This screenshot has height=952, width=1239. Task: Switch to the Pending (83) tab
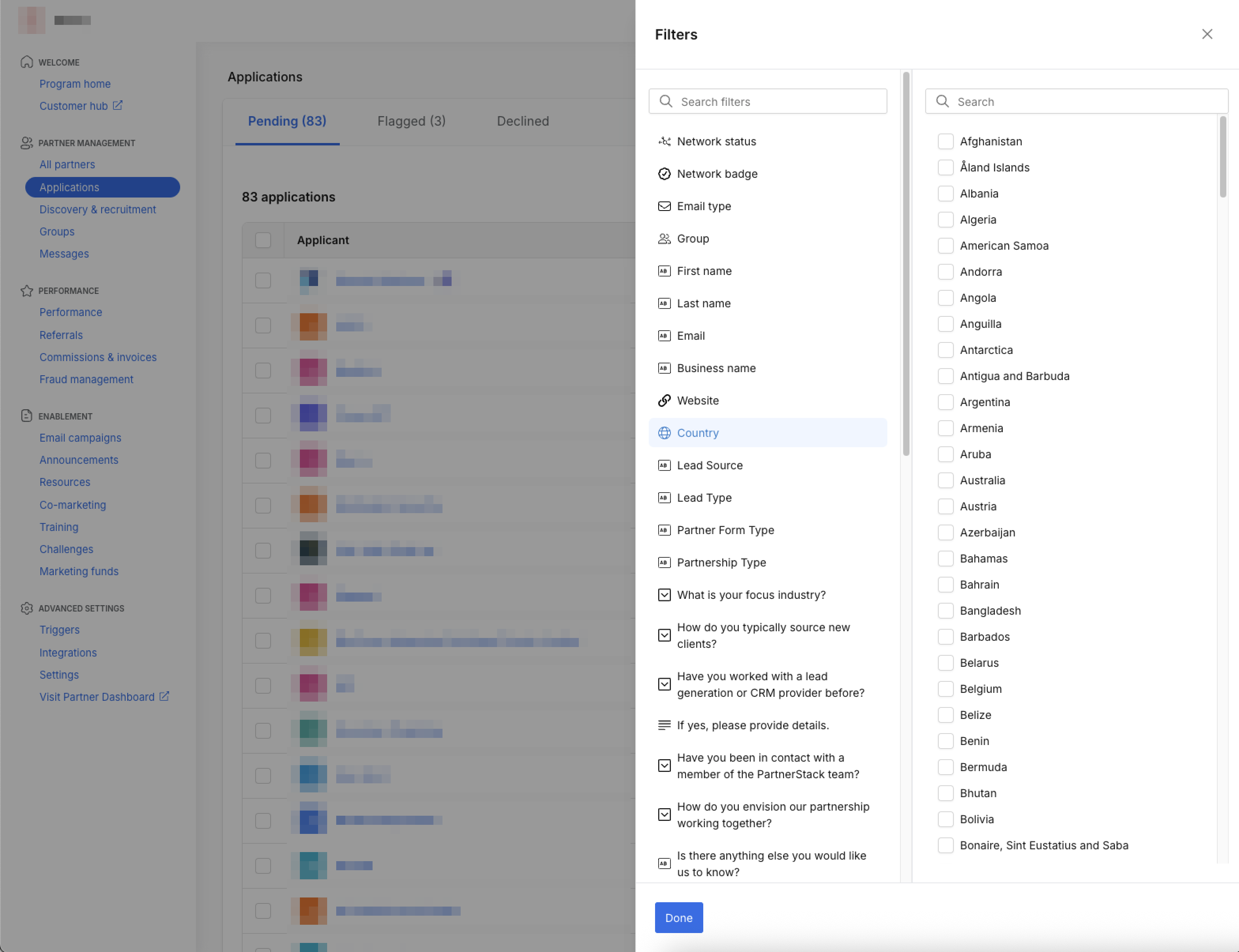287,121
